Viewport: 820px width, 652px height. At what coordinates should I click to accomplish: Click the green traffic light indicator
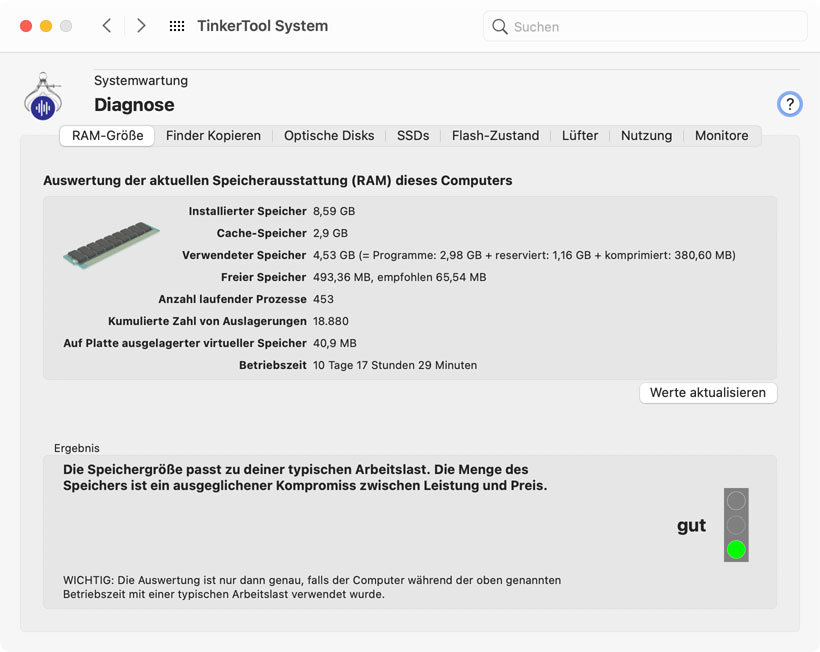point(736,550)
